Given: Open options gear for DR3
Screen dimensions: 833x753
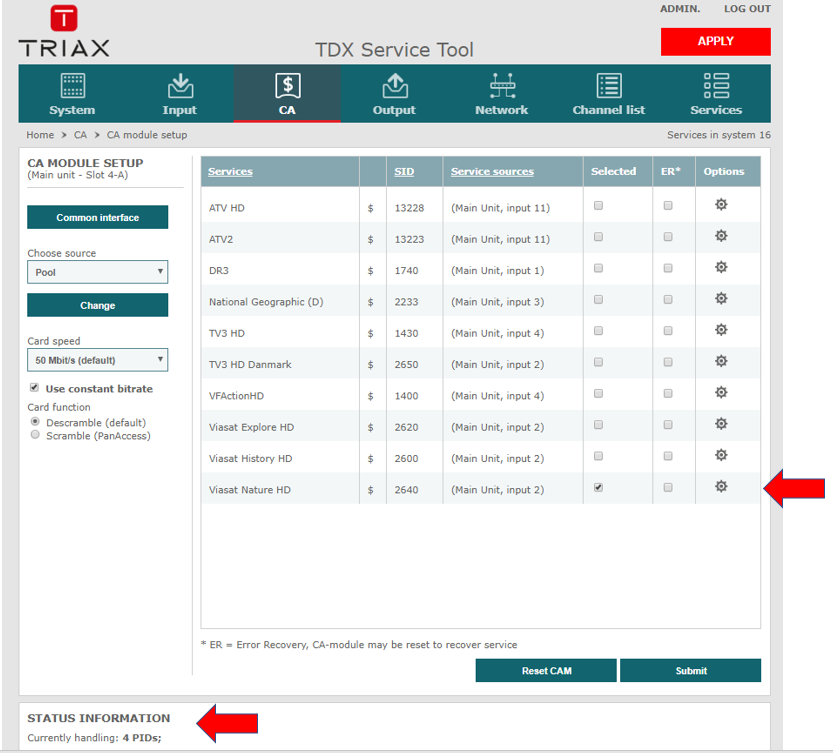Looking at the screenshot, I should coord(721,267).
